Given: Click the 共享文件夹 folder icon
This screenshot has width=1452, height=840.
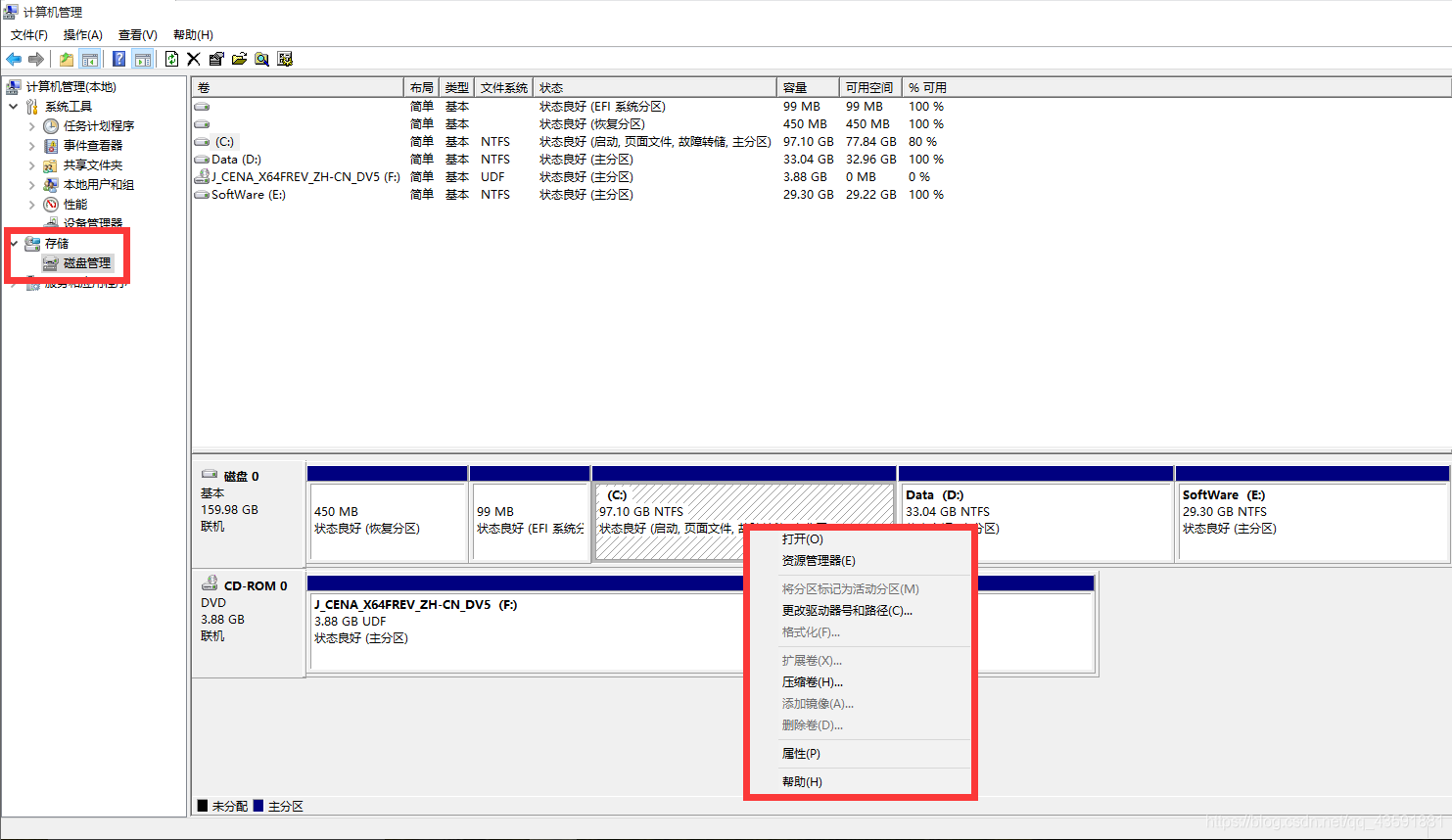Looking at the screenshot, I should coord(51,165).
